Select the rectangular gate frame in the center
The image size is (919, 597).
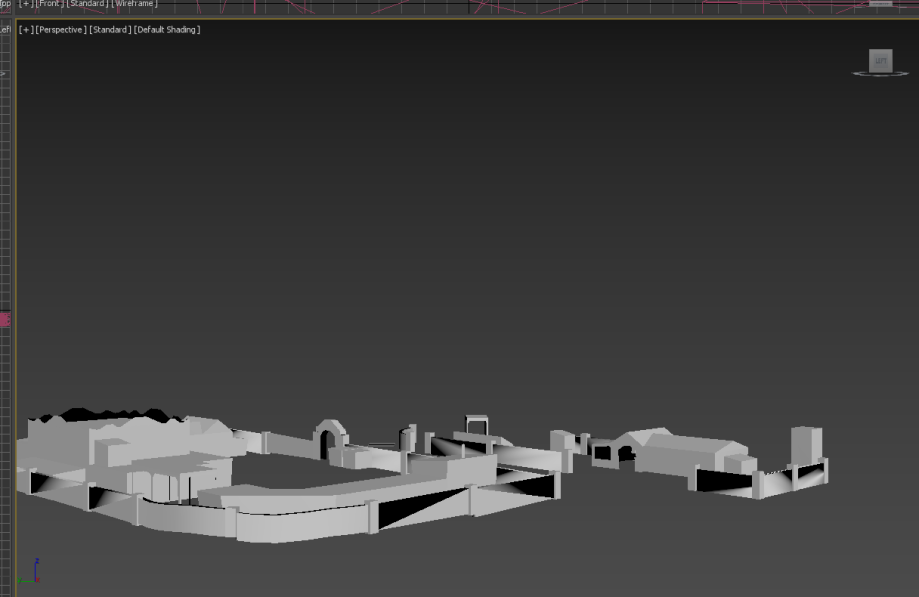tap(476, 424)
